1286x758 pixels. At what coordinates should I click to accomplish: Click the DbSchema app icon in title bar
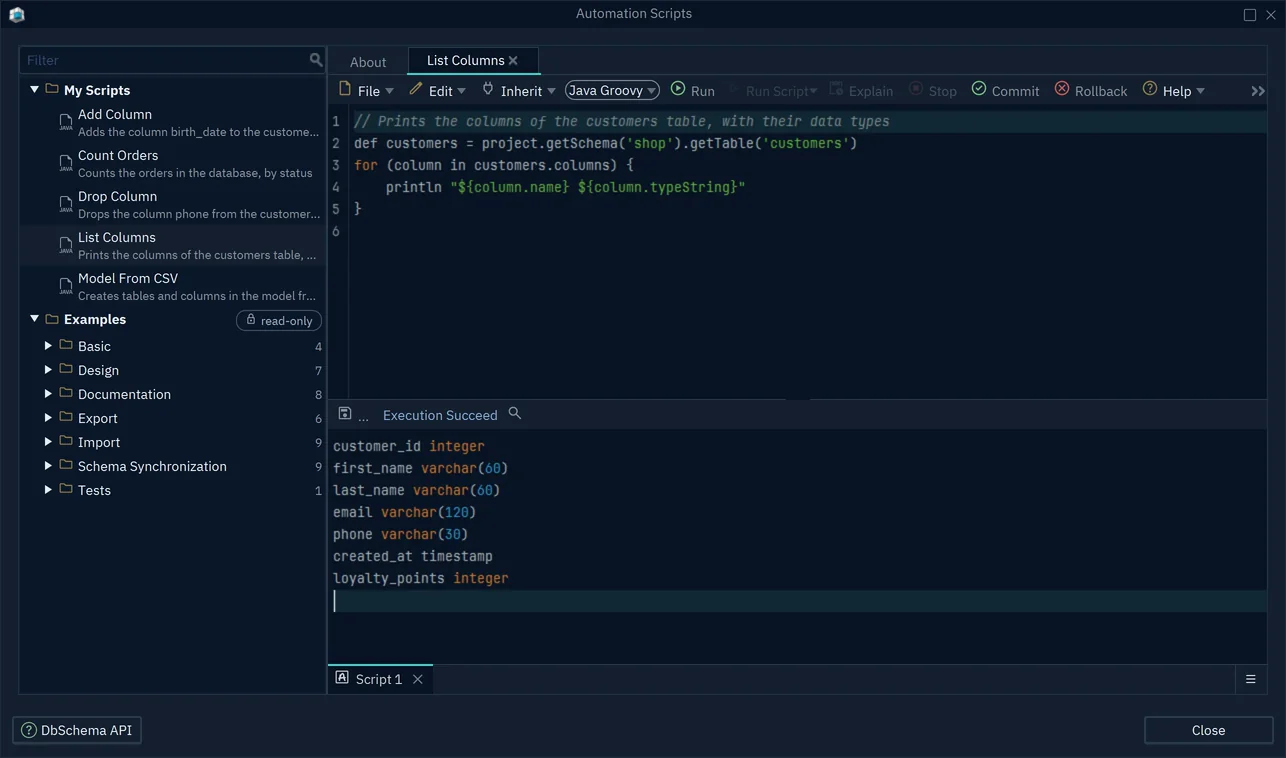pyautogui.click(x=16, y=14)
